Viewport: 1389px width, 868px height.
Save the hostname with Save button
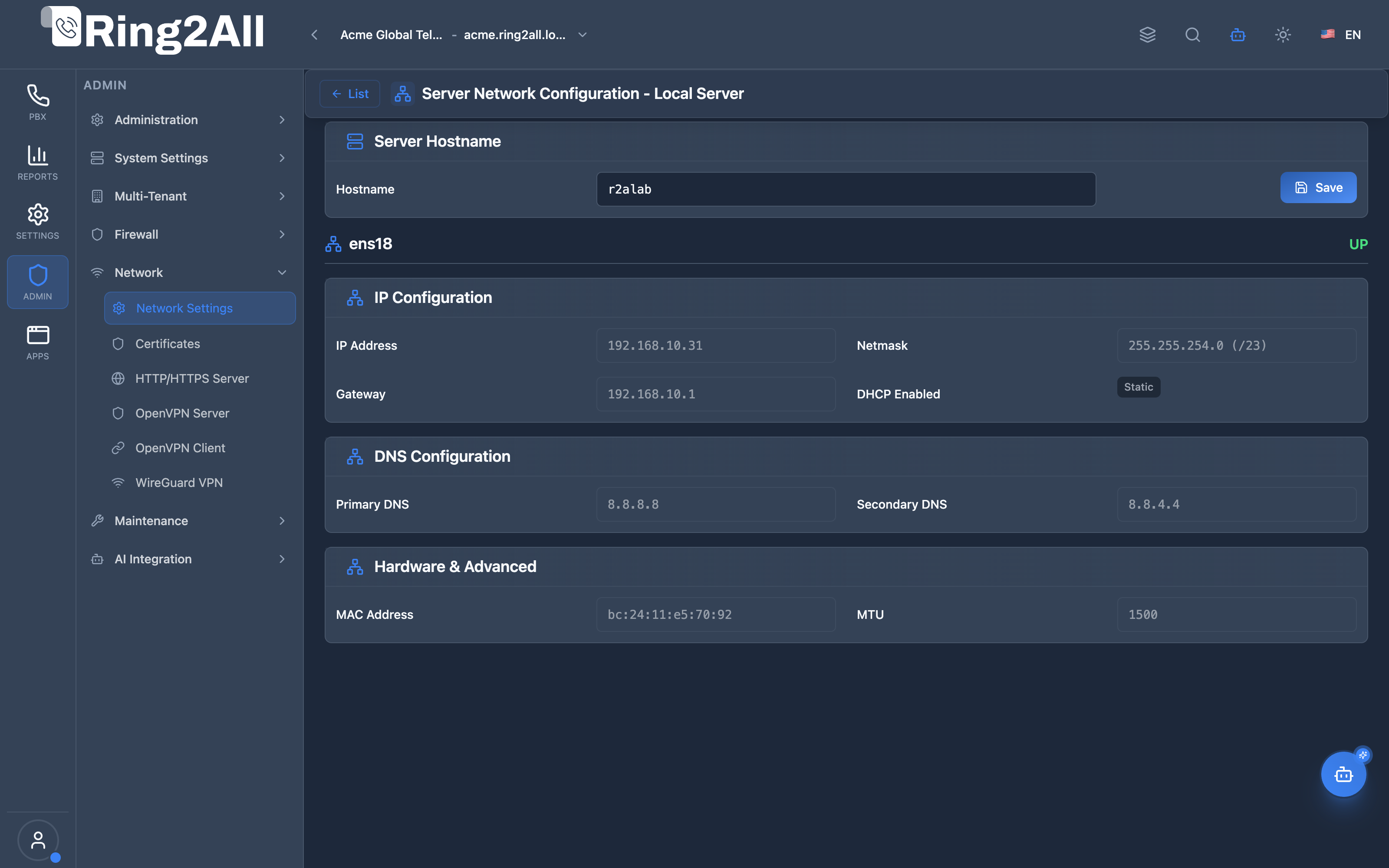pos(1318,188)
